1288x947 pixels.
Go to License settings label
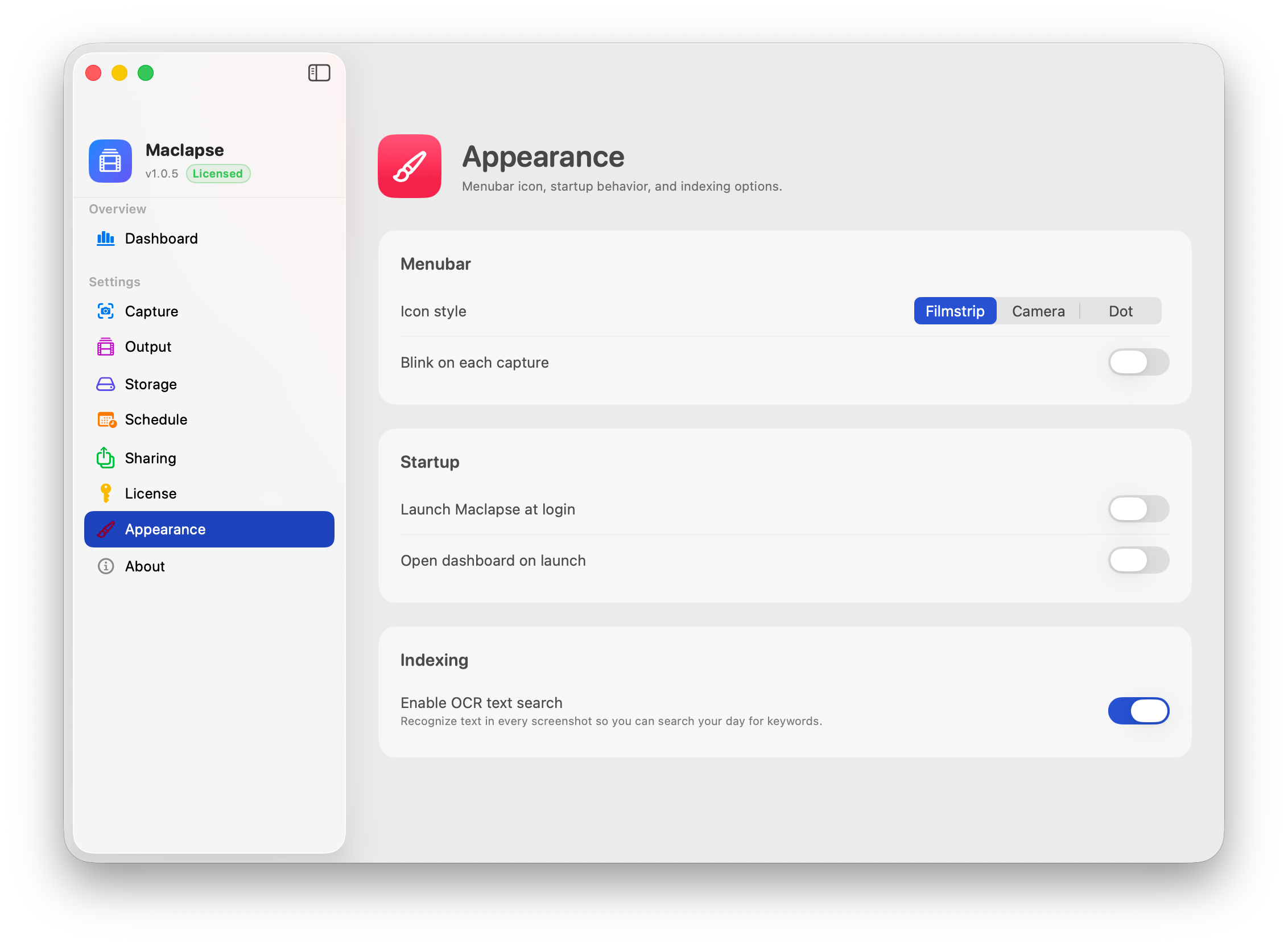pyautogui.click(x=150, y=493)
